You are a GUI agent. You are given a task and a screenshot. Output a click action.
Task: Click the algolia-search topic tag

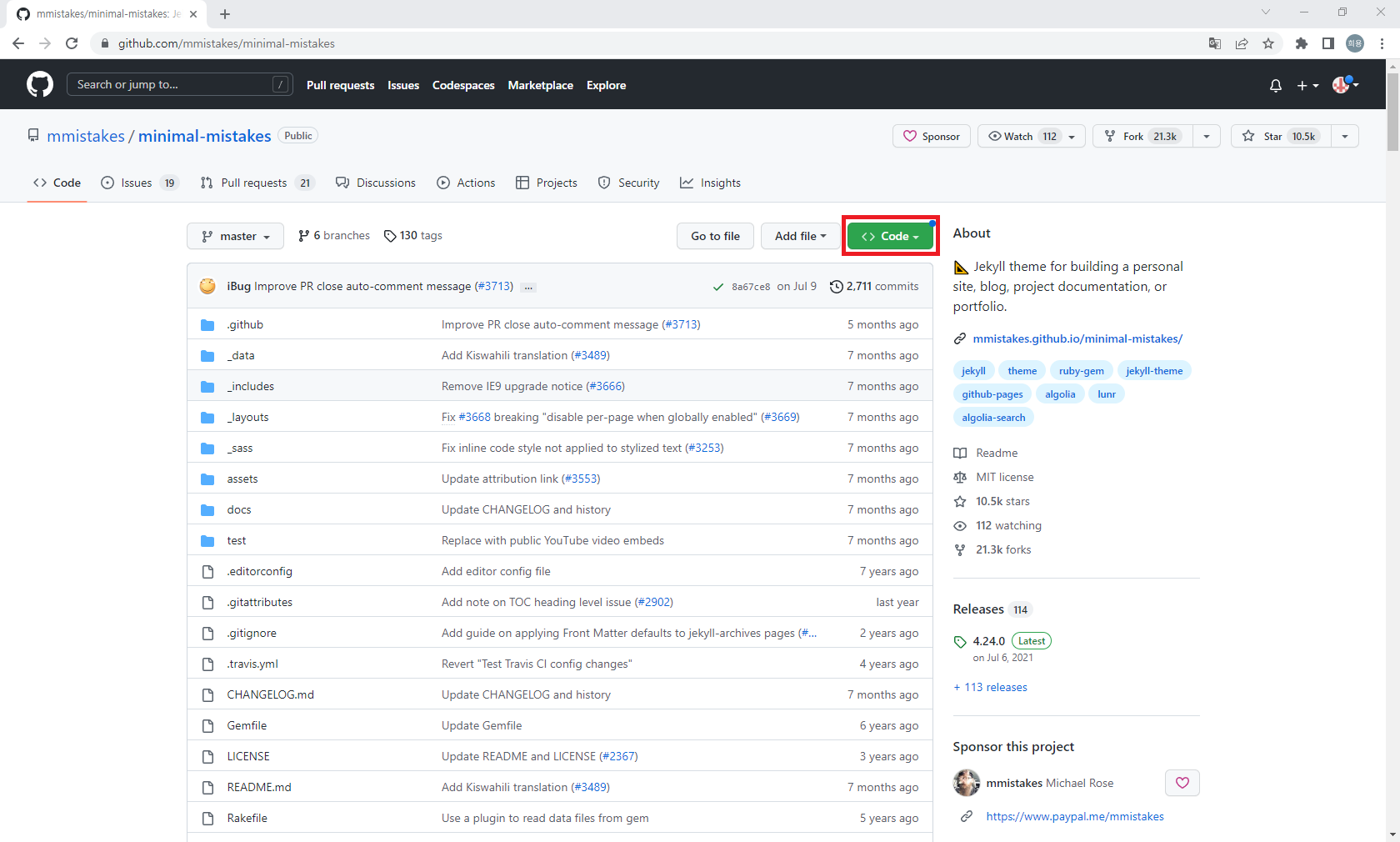click(993, 418)
